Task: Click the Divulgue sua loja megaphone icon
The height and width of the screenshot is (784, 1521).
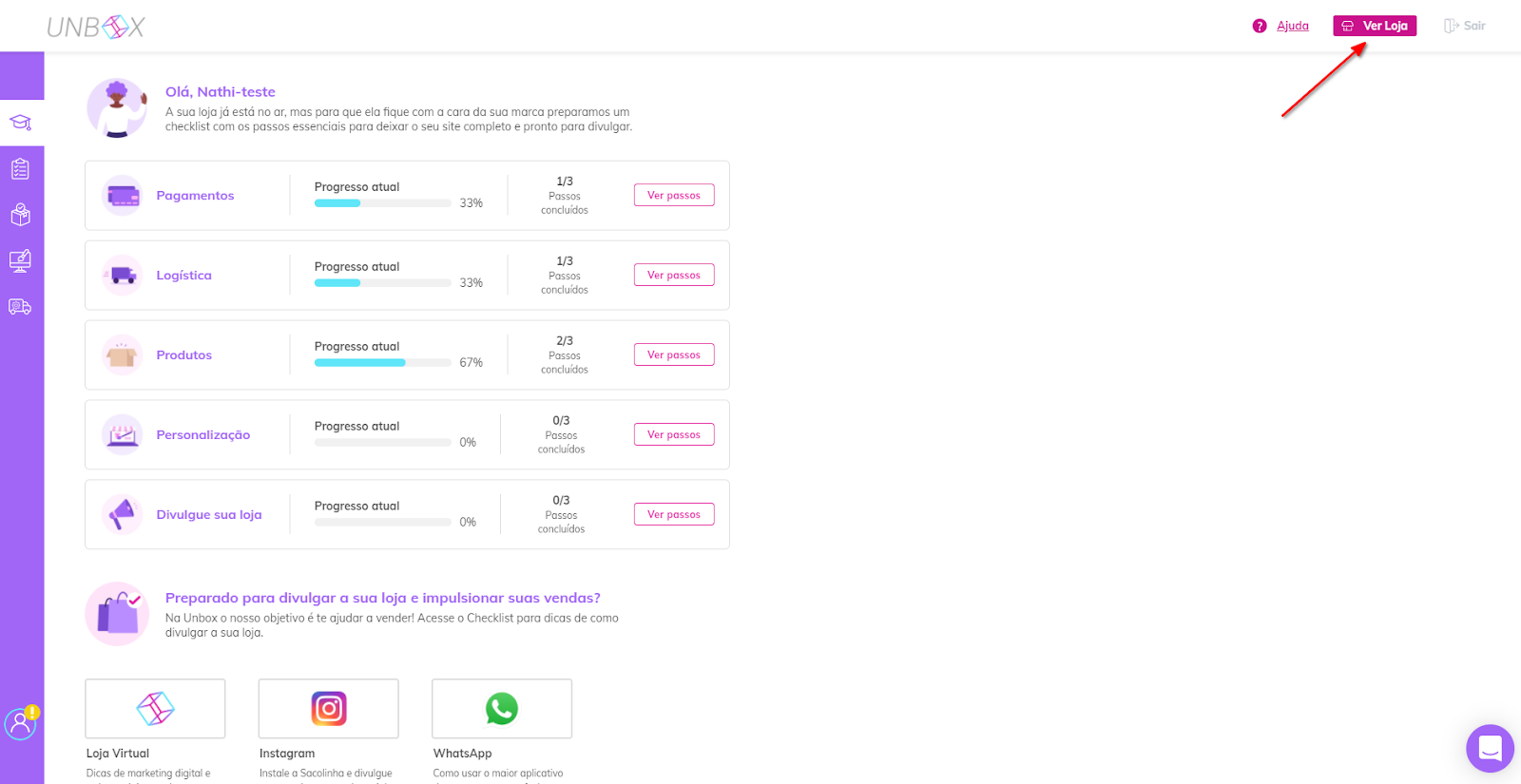Action: tap(123, 515)
